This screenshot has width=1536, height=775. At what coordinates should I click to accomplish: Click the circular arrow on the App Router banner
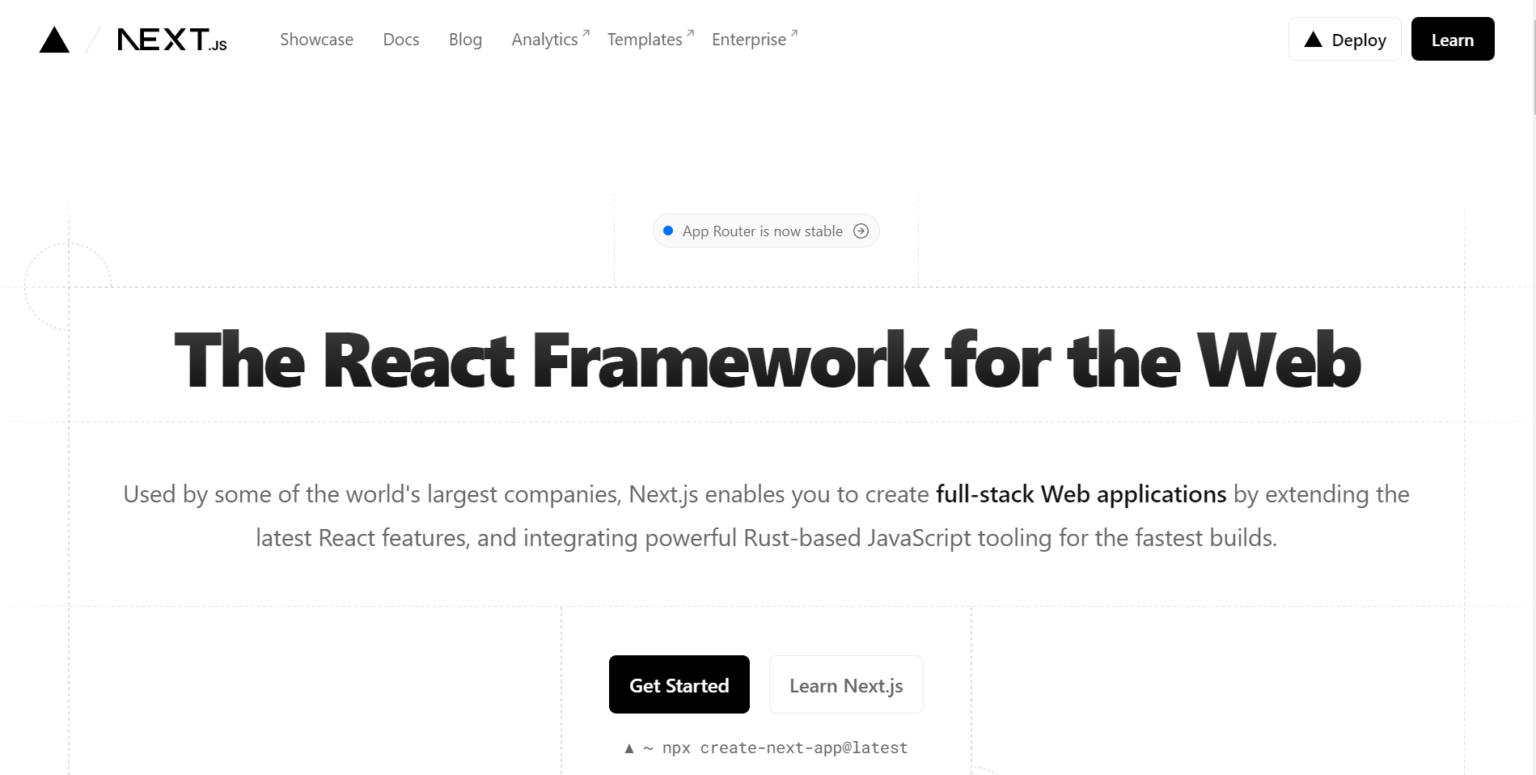pos(861,230)
